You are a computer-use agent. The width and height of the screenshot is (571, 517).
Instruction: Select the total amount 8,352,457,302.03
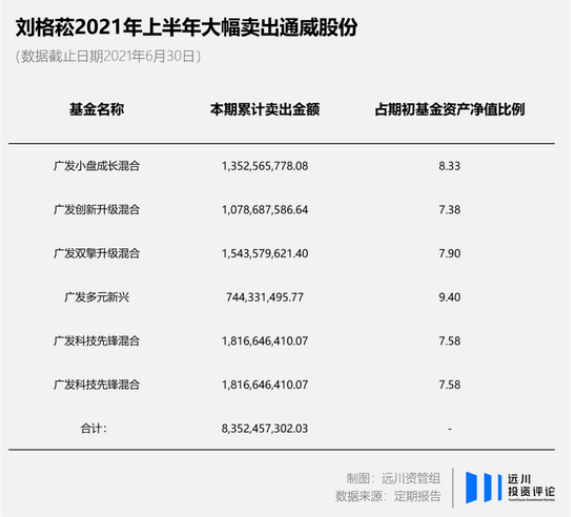tap(265, 429)
